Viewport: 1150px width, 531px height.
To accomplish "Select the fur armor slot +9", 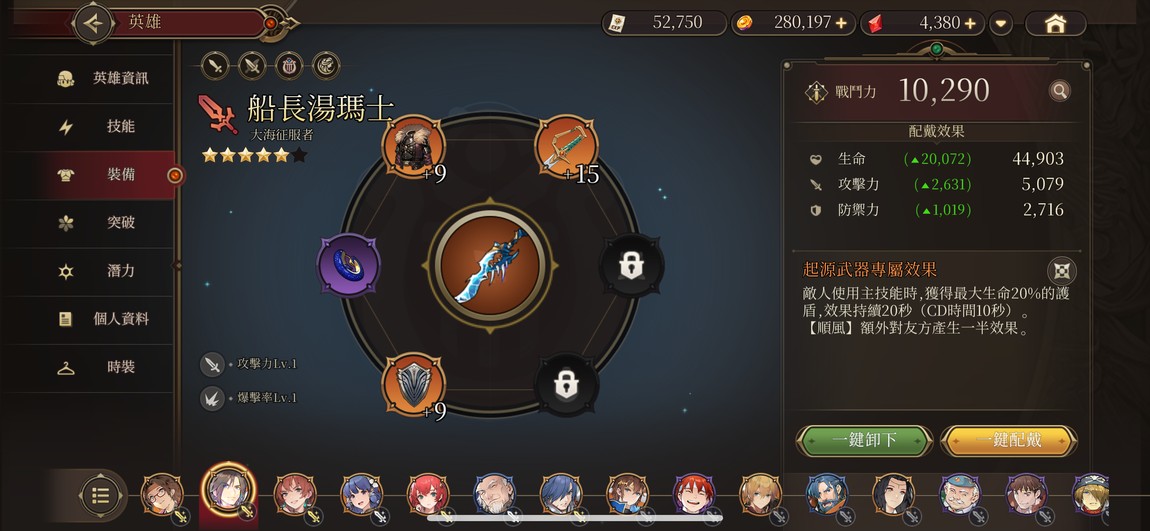I will (x=414, y=147).
